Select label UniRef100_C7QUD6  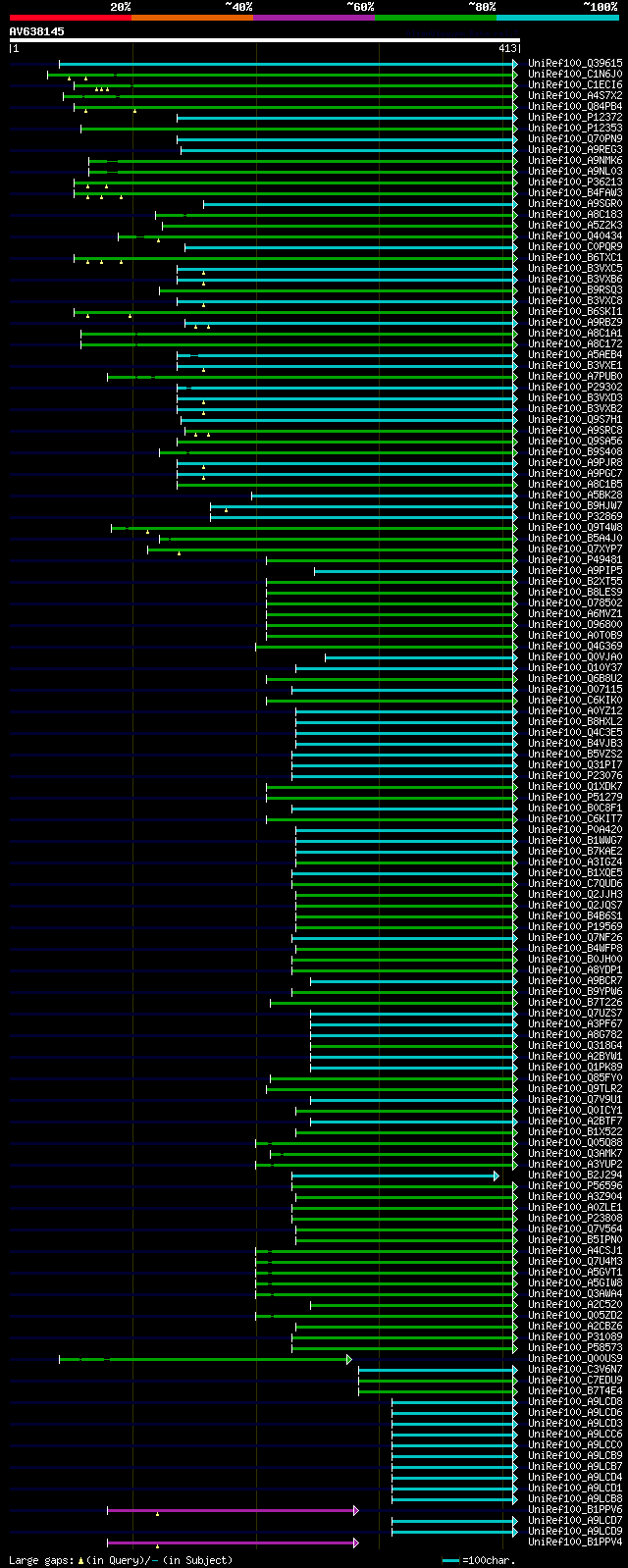[x=575, y=883]
